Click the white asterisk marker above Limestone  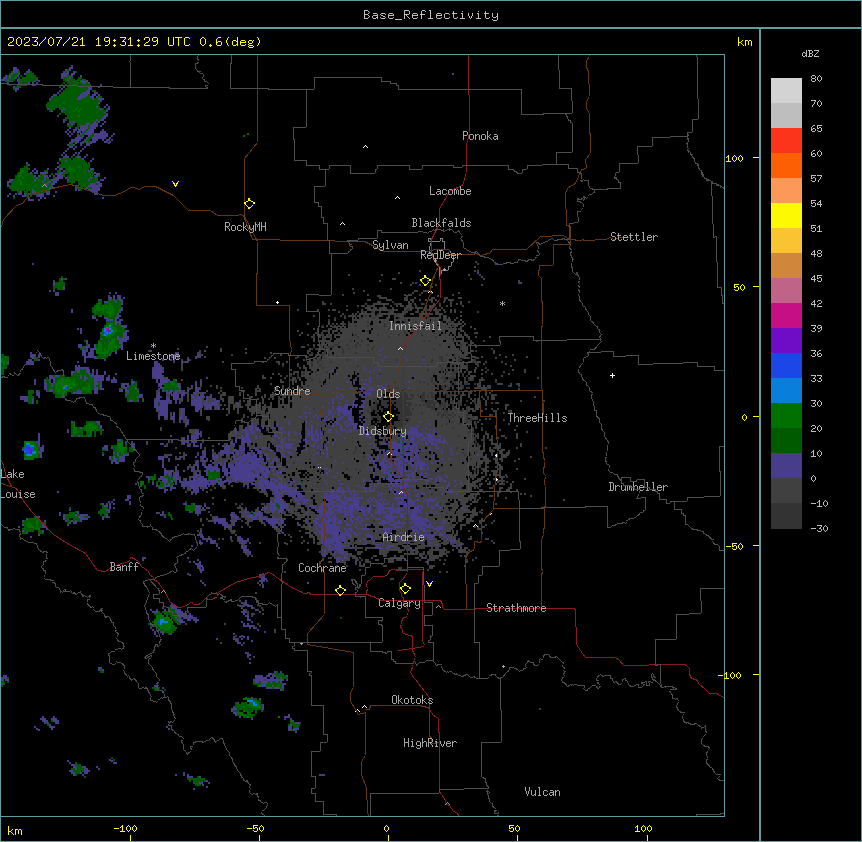pos(153,346)
